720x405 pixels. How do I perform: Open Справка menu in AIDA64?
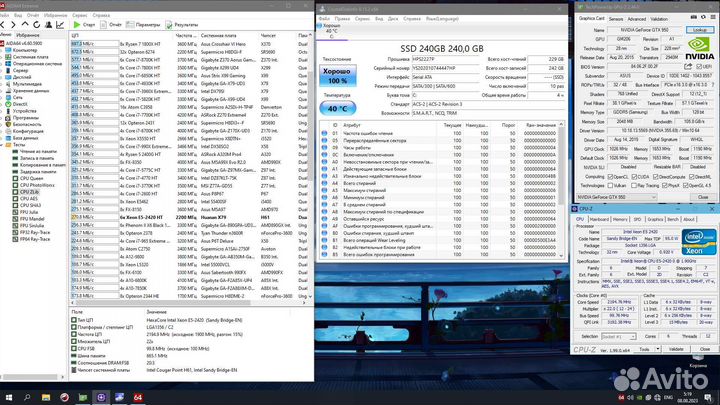[101, 15]
